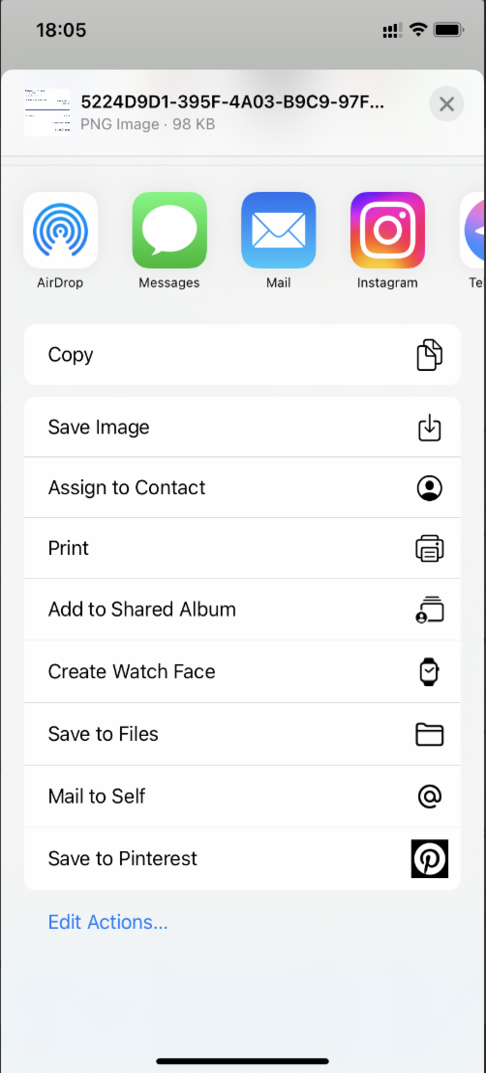Close the share sheet with X button

(446, 104)
